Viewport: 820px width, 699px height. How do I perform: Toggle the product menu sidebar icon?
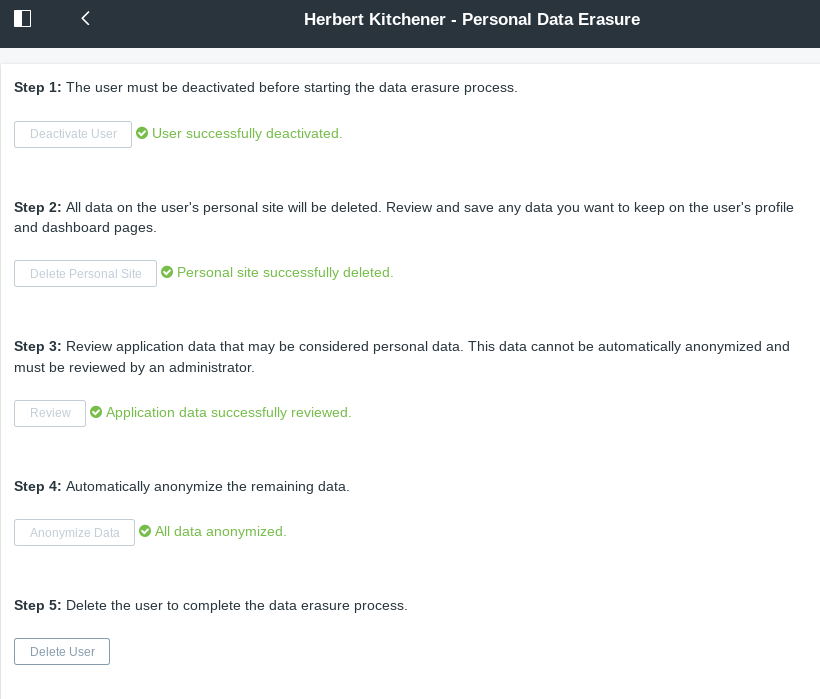(22, 19)
